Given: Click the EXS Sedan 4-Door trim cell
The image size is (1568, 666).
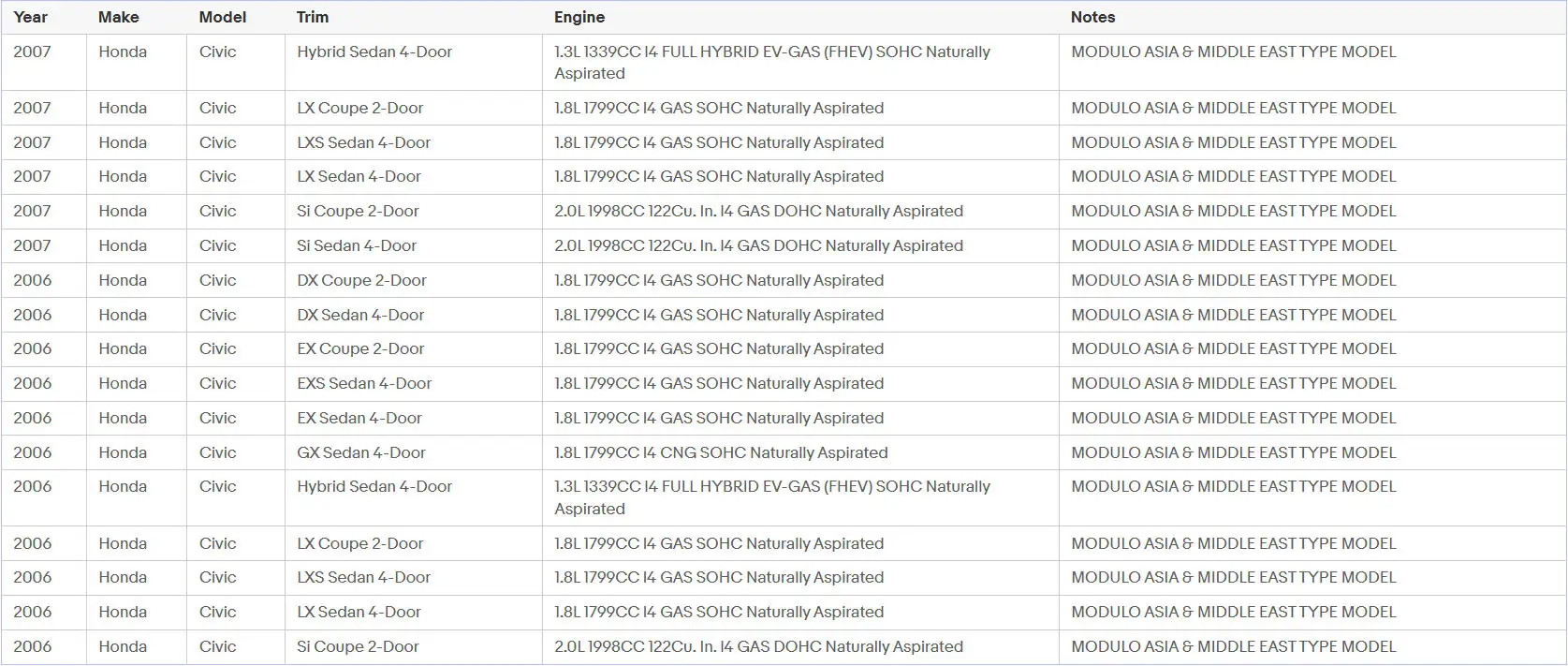Looking at the screenshot, I should click(x=364, y=383).
